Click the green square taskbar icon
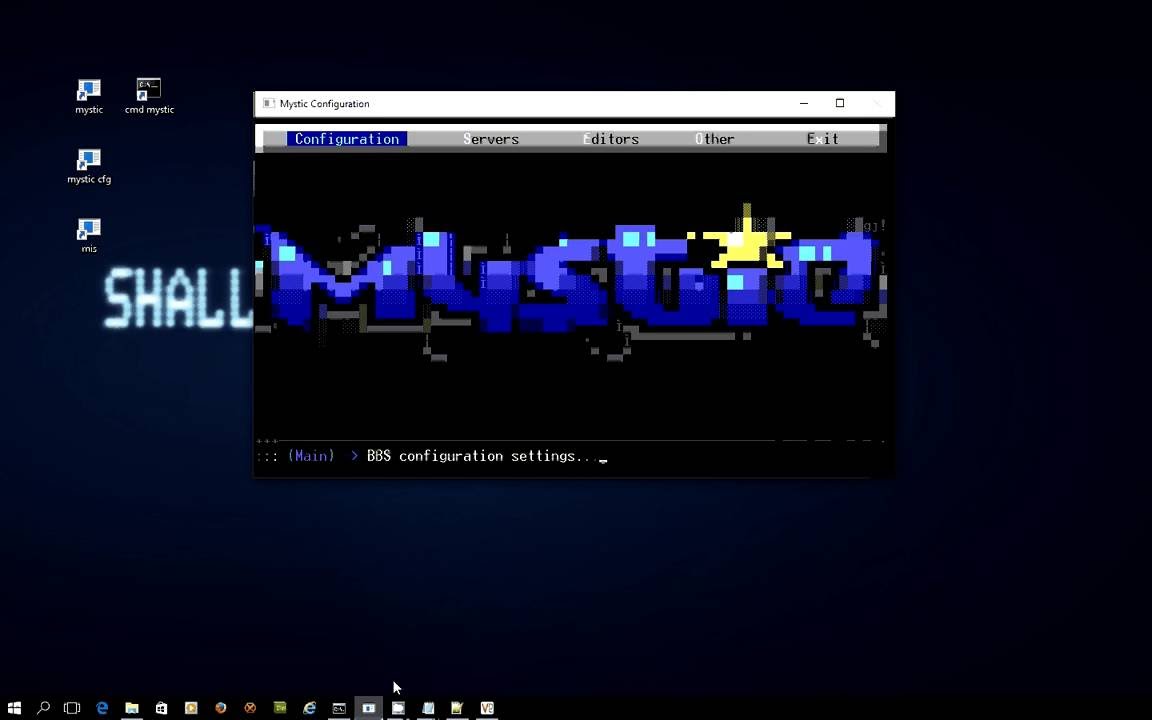 click(280, 708)
